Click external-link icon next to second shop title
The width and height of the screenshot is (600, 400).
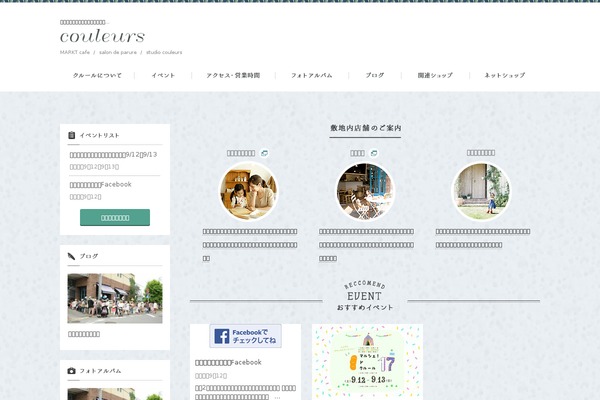[374, 153]
